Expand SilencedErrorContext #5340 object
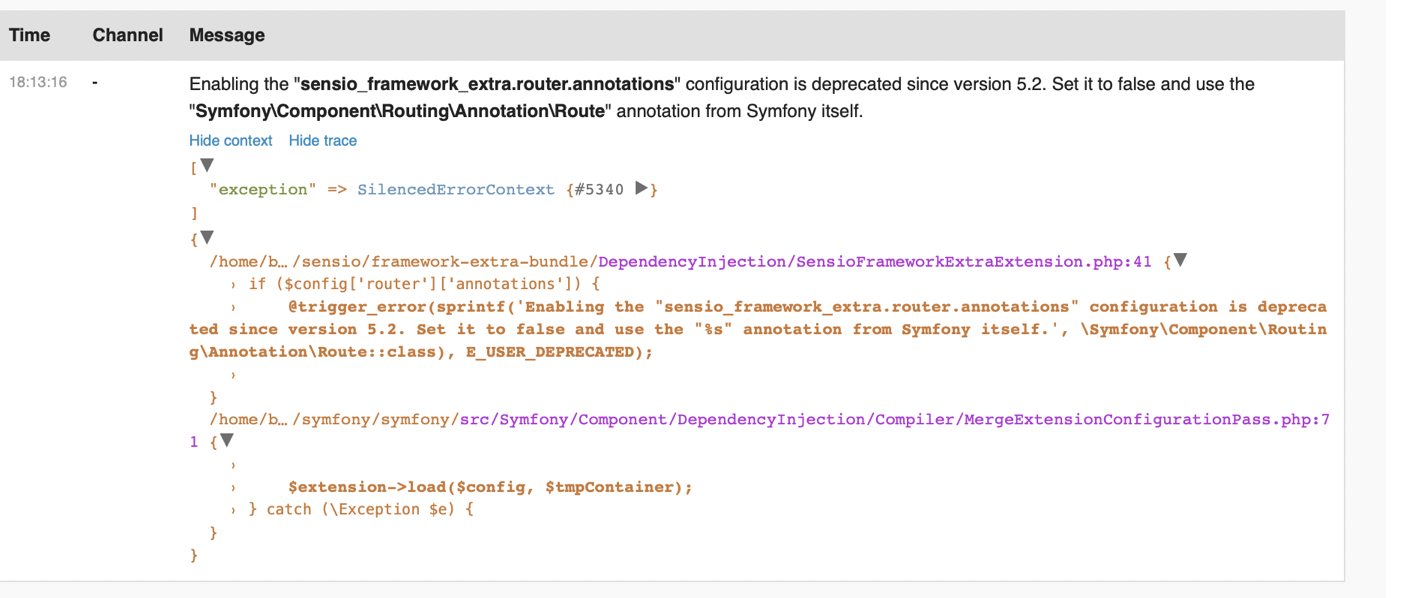Screen dimensions: 1410x598 (642, 188)
